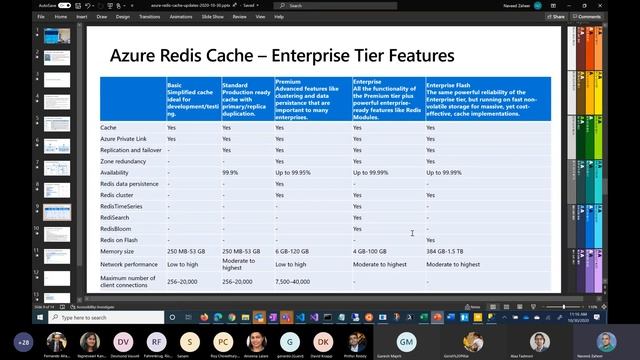Image resolution: width=640 pixels, height=360 pixels.
Task: Select slide 1 thumbnail
Action: tap(57, 36)
